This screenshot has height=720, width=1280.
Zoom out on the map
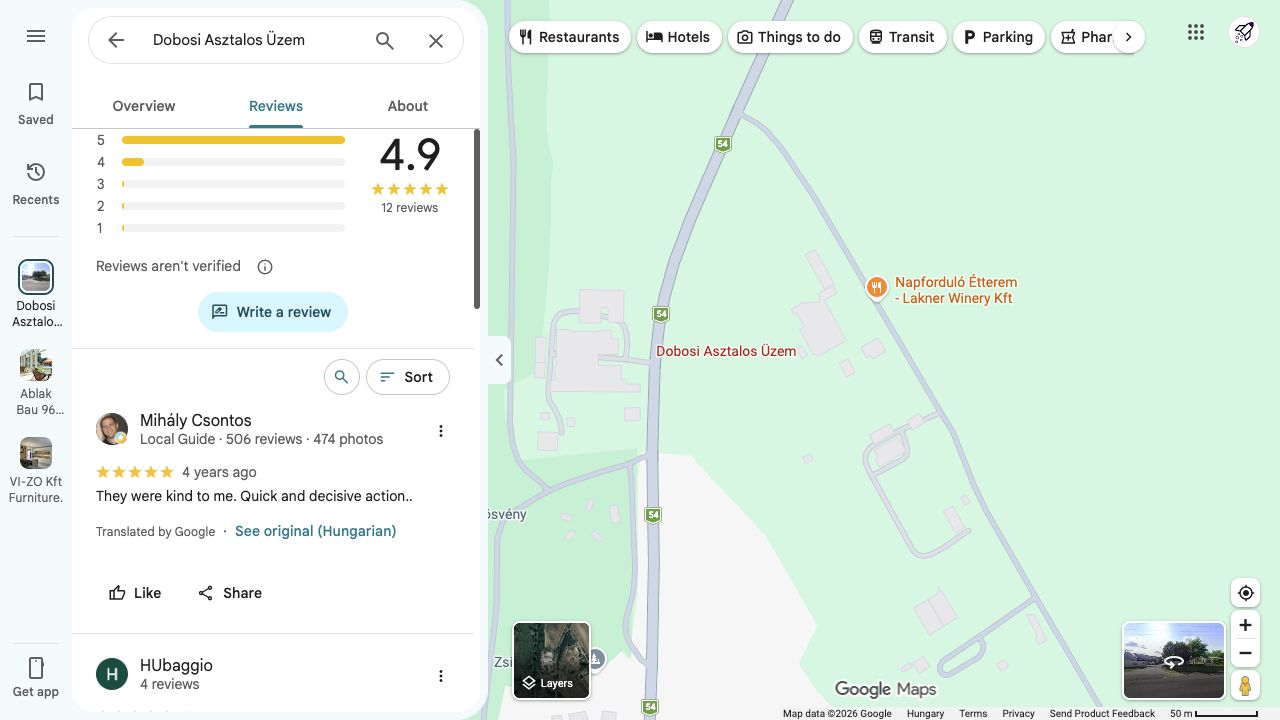(x=1245, y=653)
